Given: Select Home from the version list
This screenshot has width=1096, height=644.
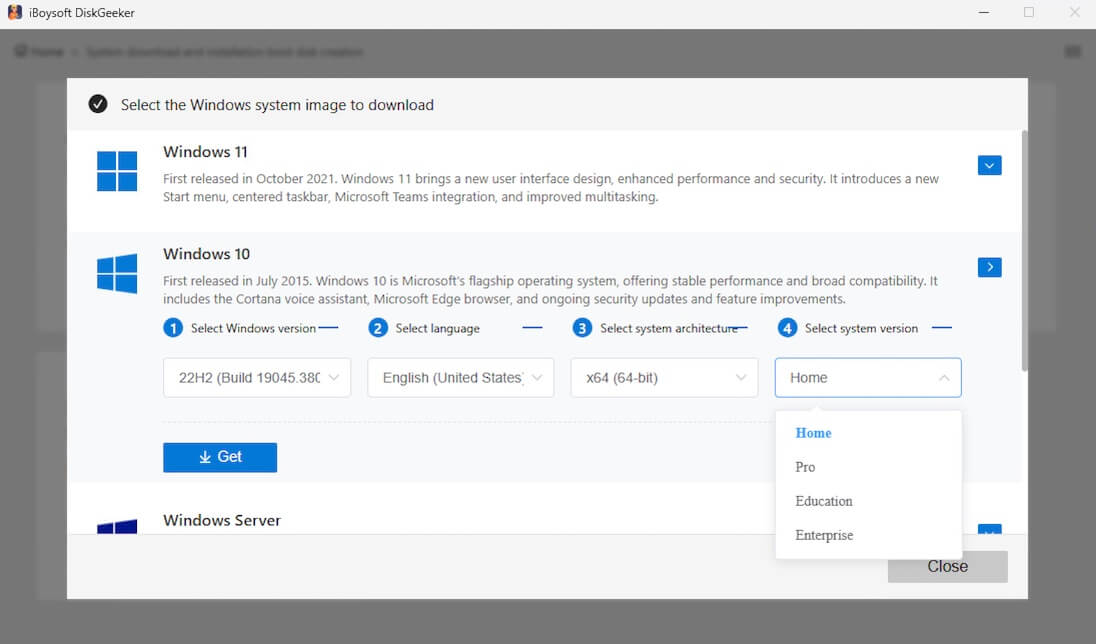Looking at the screenshot, I should tap(868, 433).
